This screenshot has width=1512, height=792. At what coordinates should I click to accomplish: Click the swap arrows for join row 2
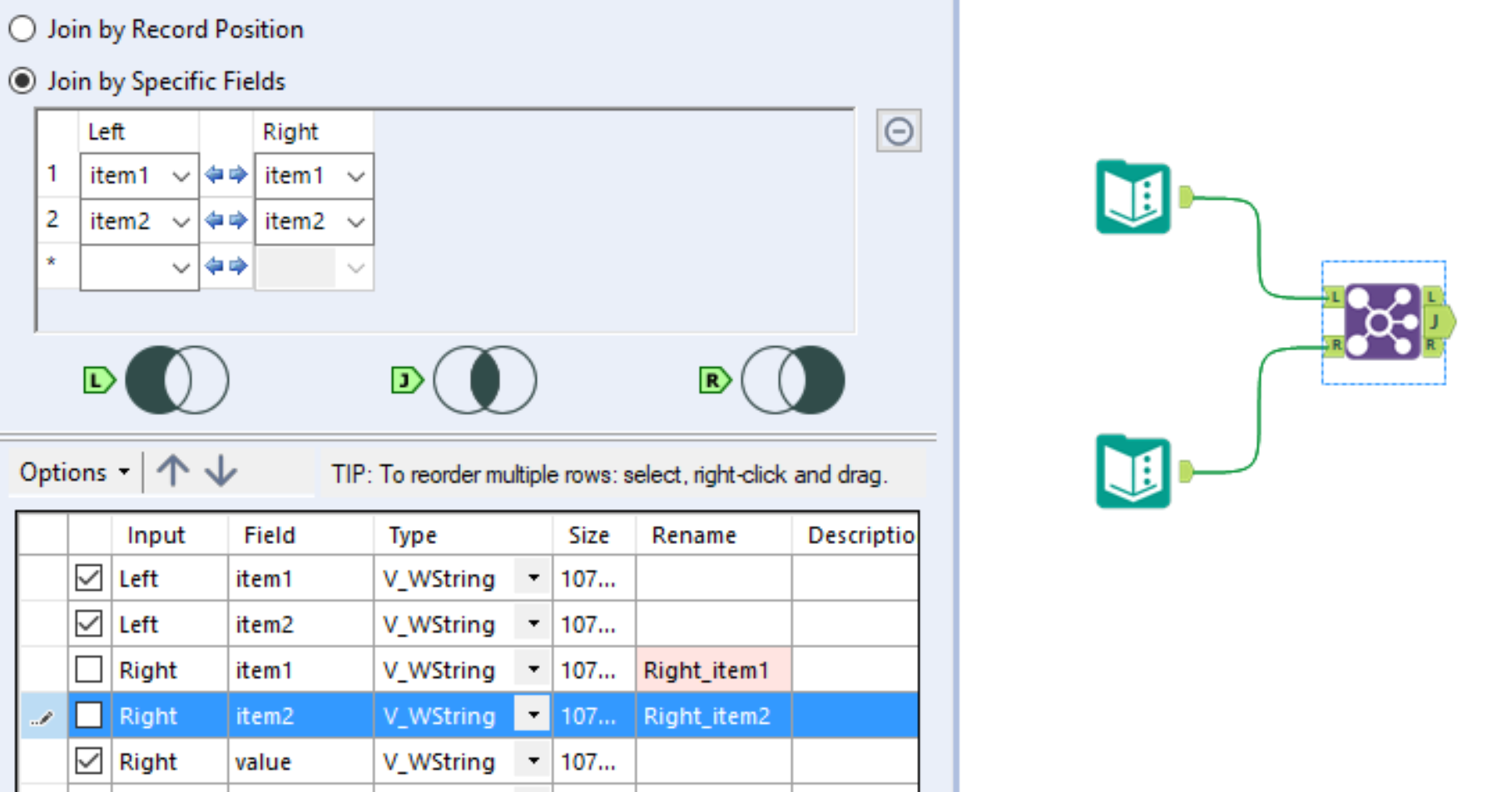coord(226,220)
